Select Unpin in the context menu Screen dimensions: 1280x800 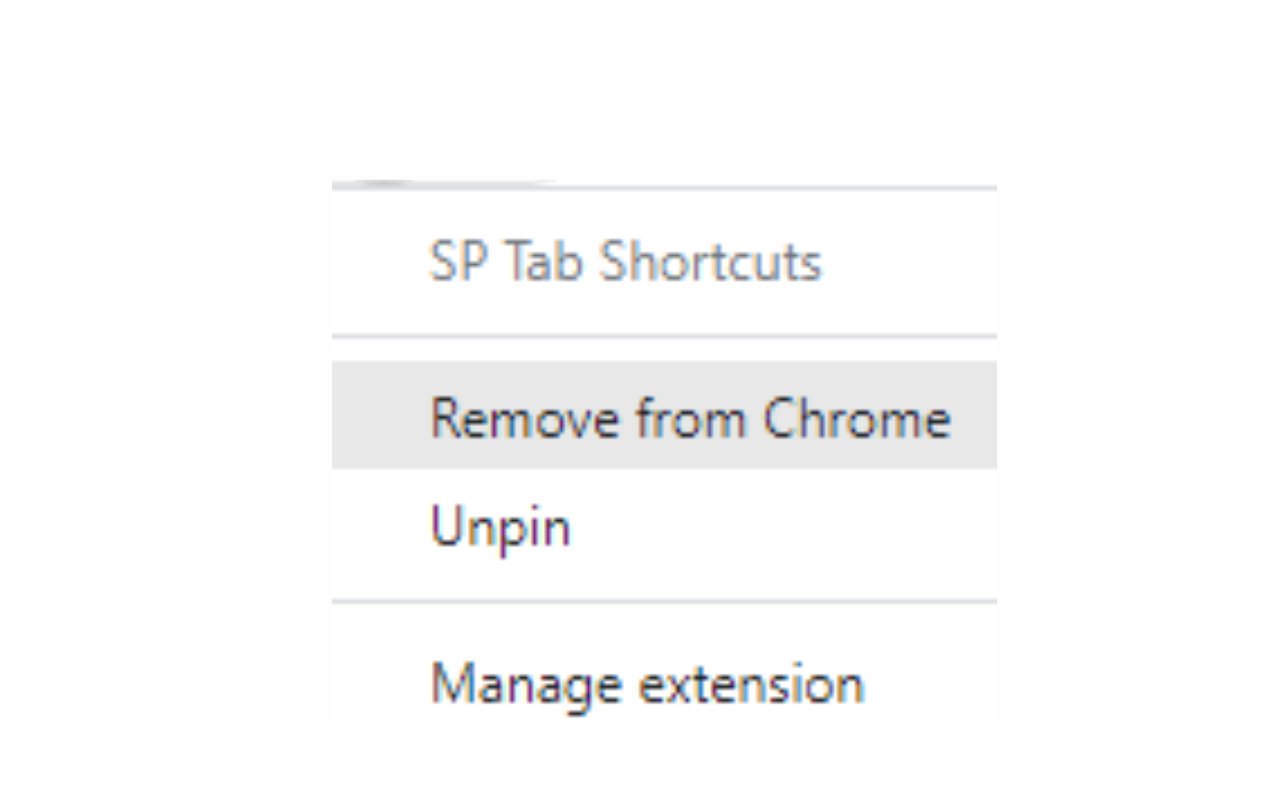pyautogui.click(x=500, y=526)
